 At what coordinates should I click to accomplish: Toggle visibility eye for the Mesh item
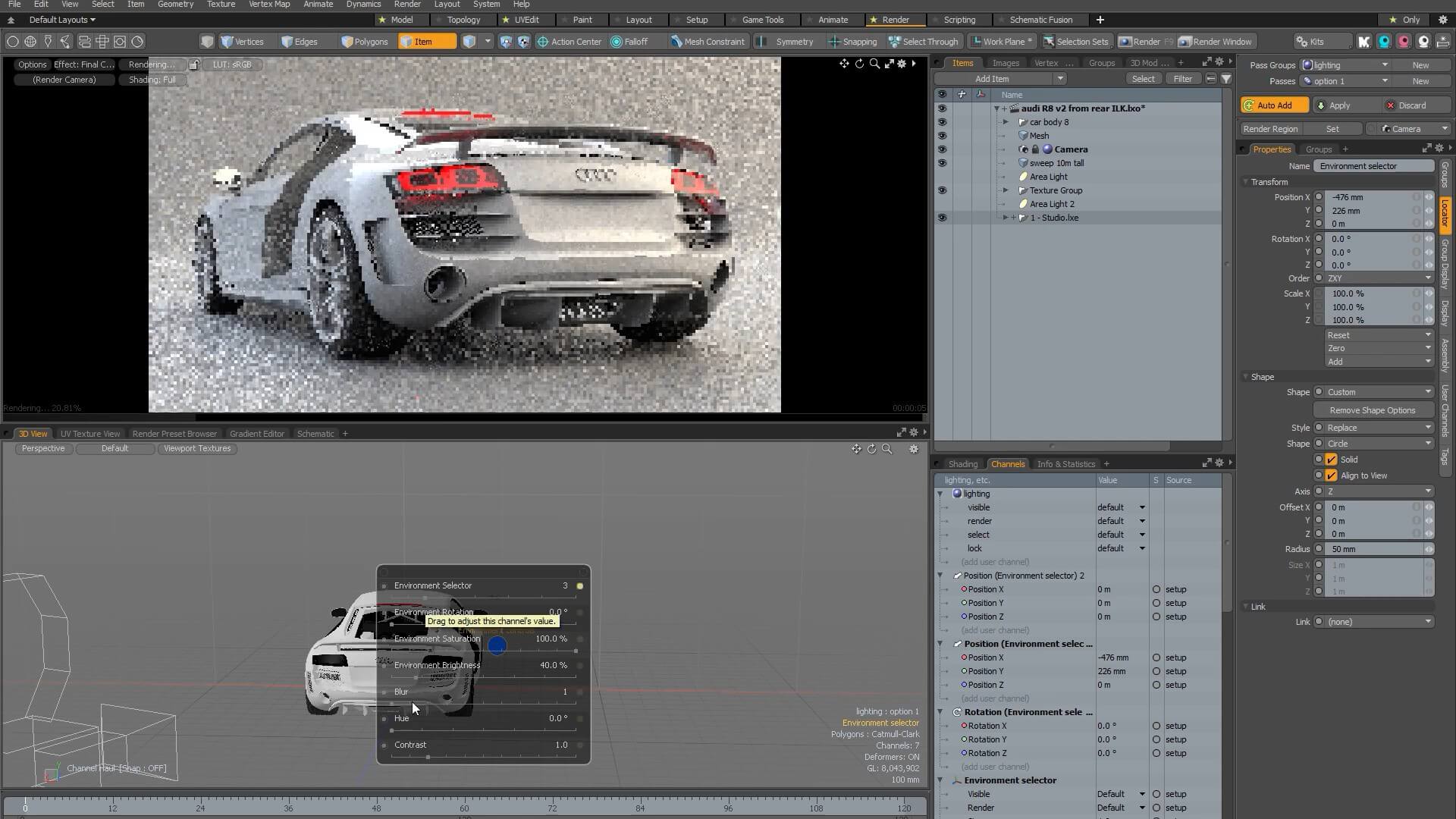pyautogui.click(x=942, y=136)
